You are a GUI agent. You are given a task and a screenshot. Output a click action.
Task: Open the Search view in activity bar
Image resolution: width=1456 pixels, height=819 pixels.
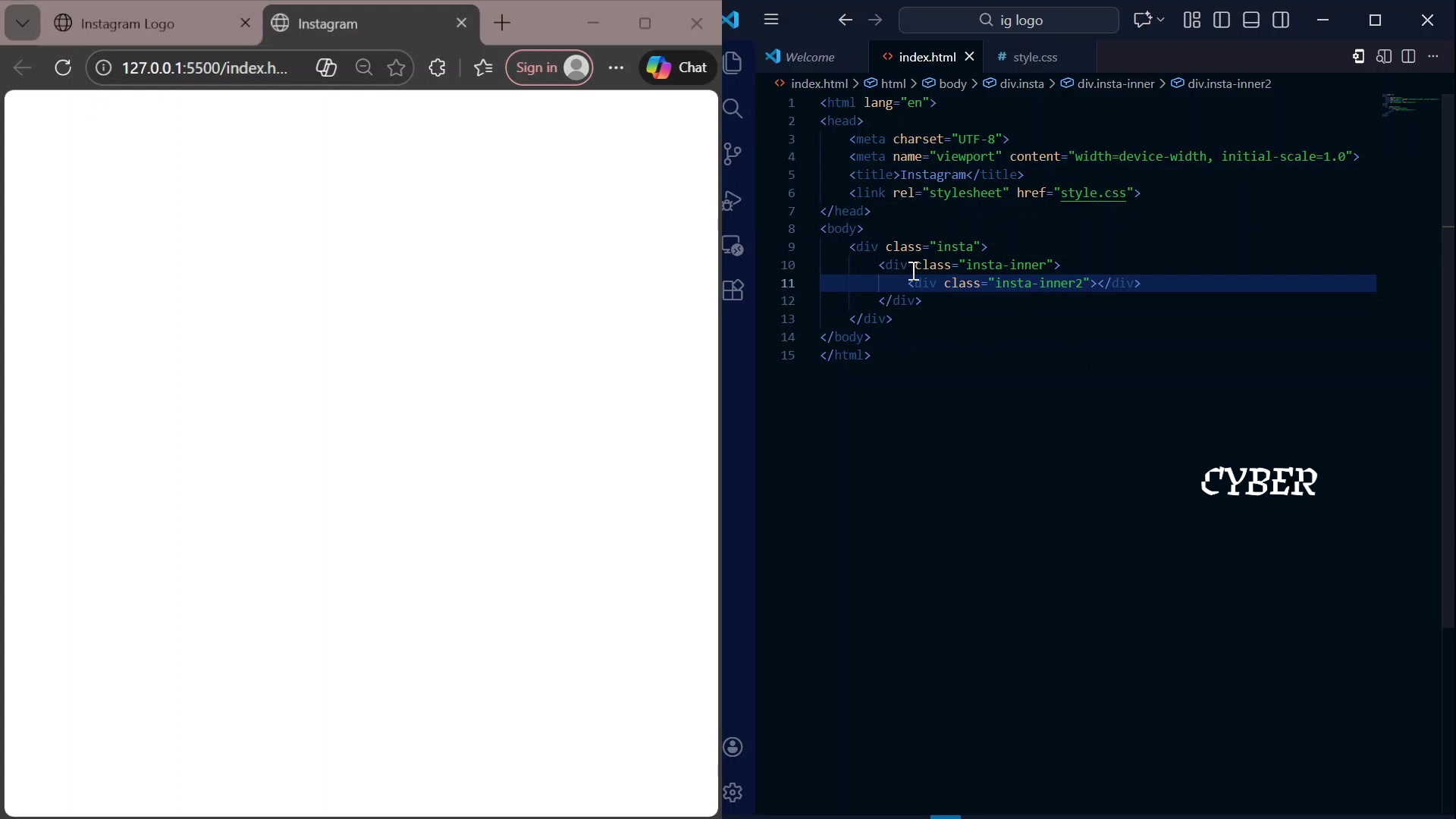[x=733, y=109]
